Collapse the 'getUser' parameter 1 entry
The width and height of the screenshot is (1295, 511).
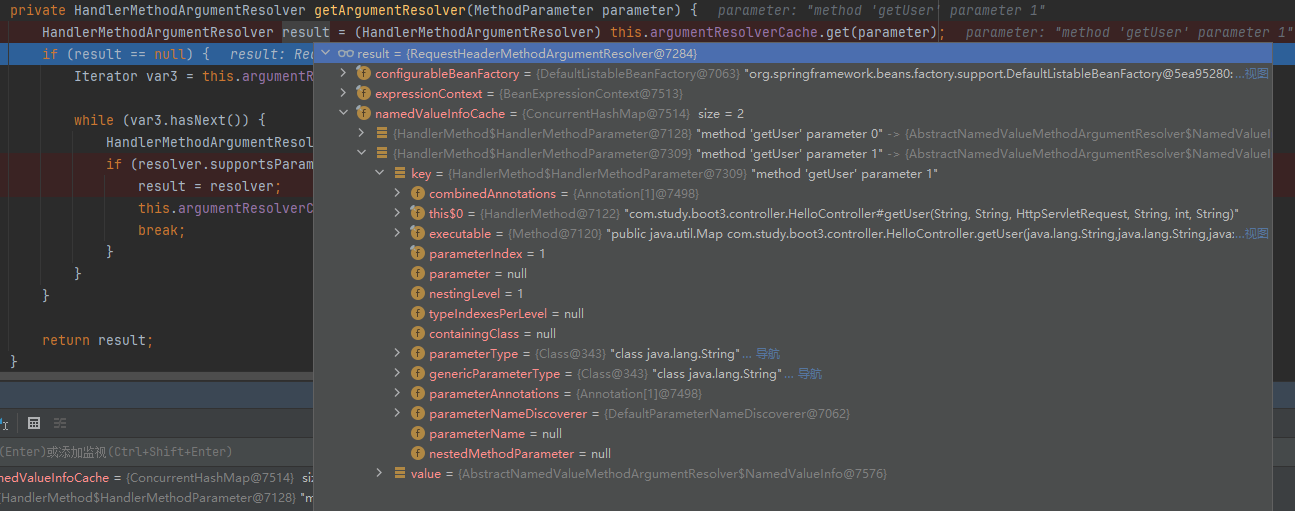tap(362, 153)
